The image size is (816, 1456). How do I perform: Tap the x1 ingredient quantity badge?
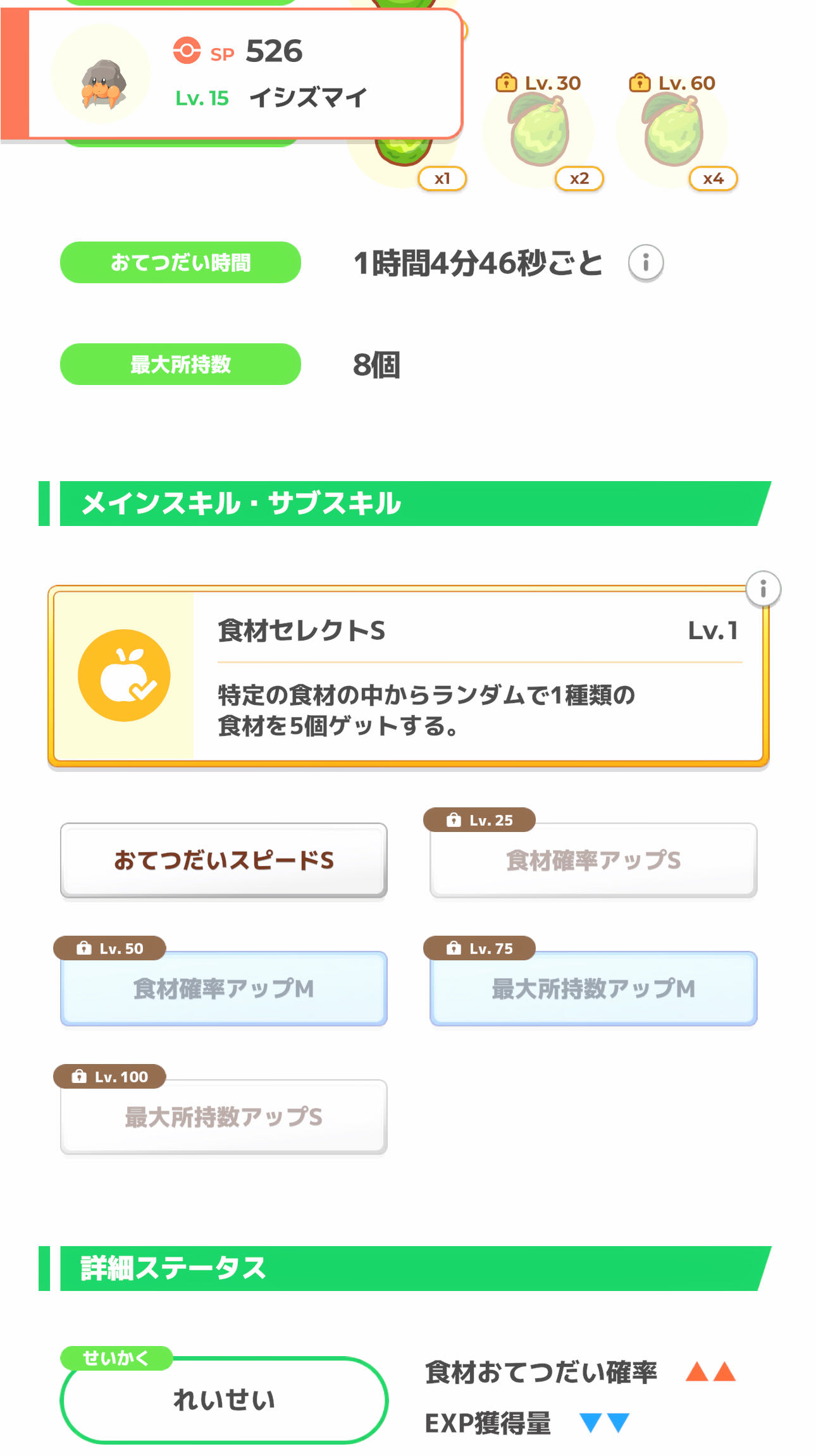click(442, 179)
